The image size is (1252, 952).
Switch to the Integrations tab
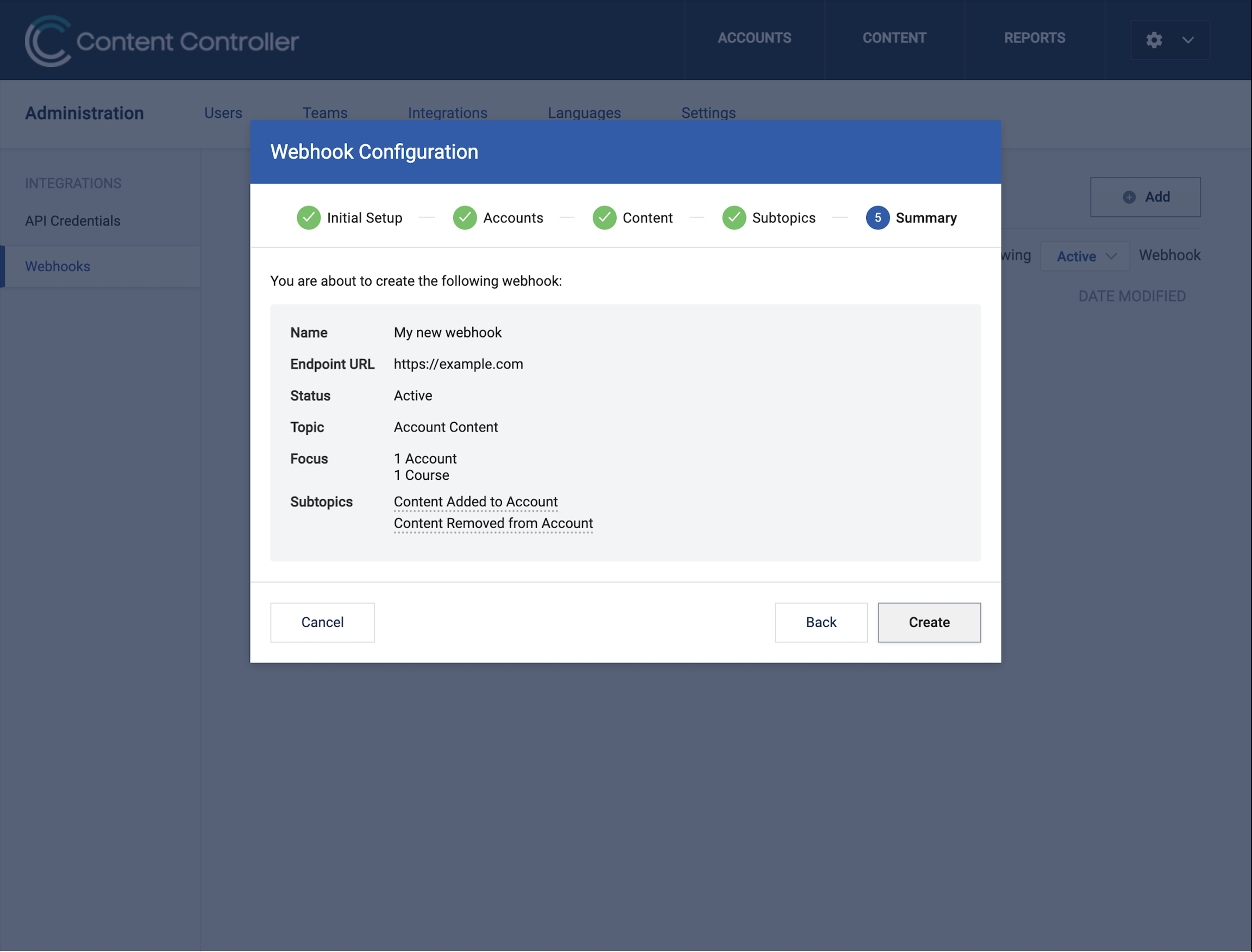(x=448, y=113)
